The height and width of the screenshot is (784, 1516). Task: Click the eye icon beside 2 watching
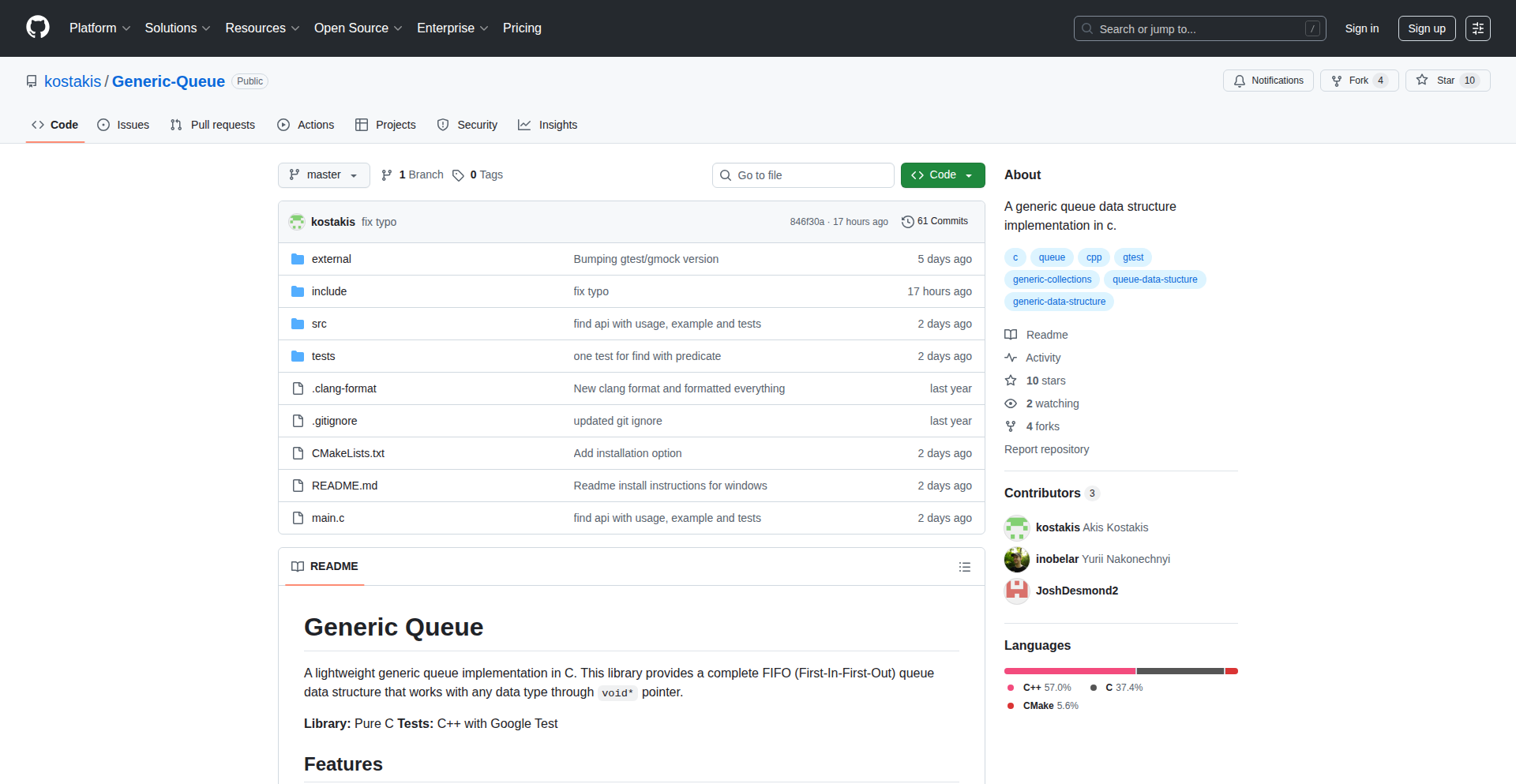click(x=1011, y=403)
